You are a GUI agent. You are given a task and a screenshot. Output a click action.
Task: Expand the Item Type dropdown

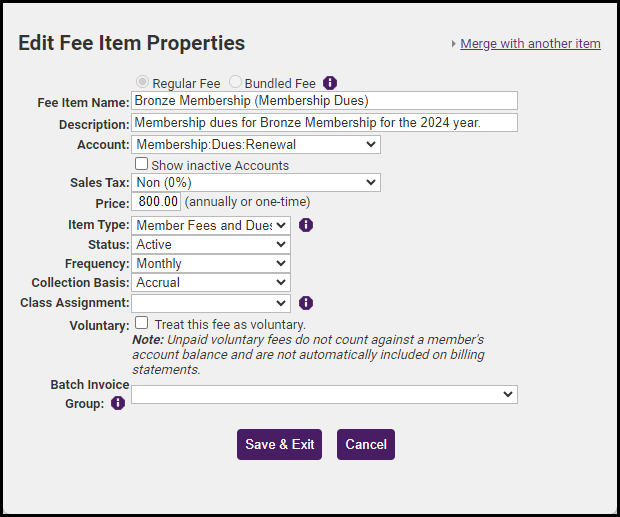(x=211, y=225)
